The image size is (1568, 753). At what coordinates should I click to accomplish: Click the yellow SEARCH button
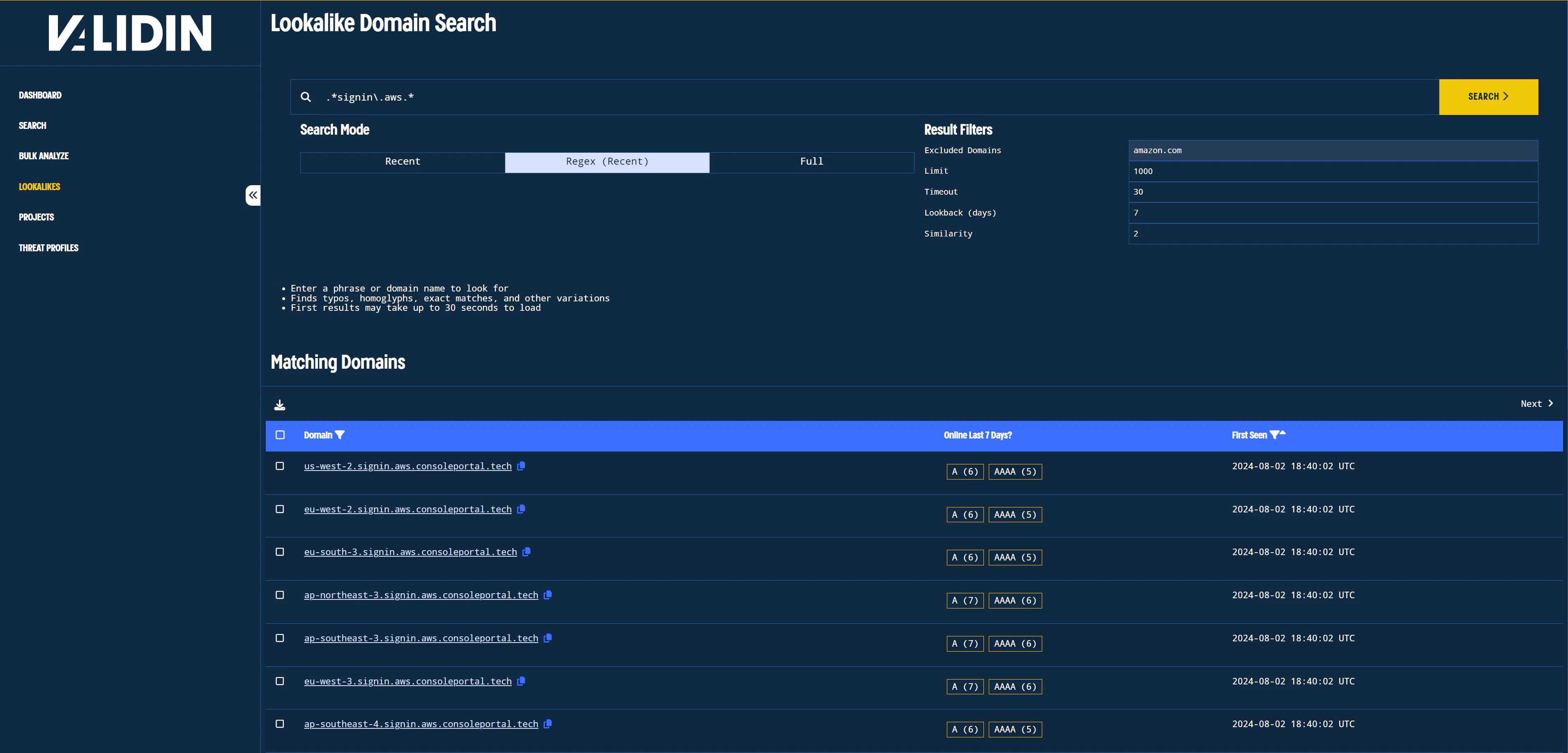[x=1488, y=97]
